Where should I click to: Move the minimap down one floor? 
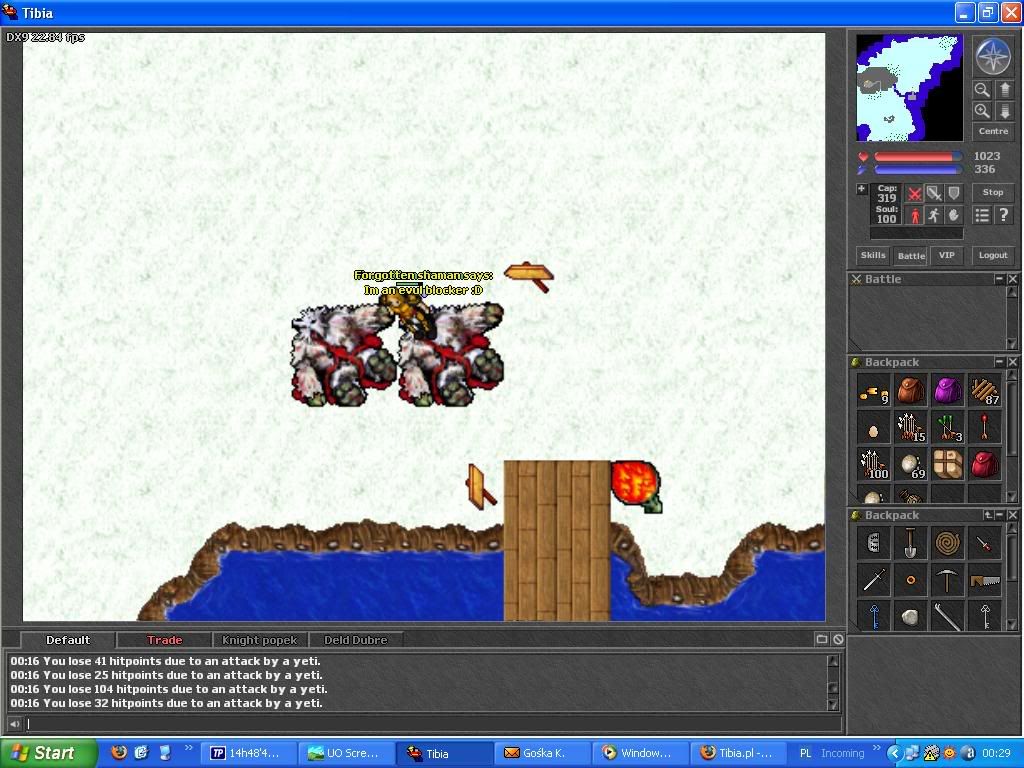coord(1005,111)
